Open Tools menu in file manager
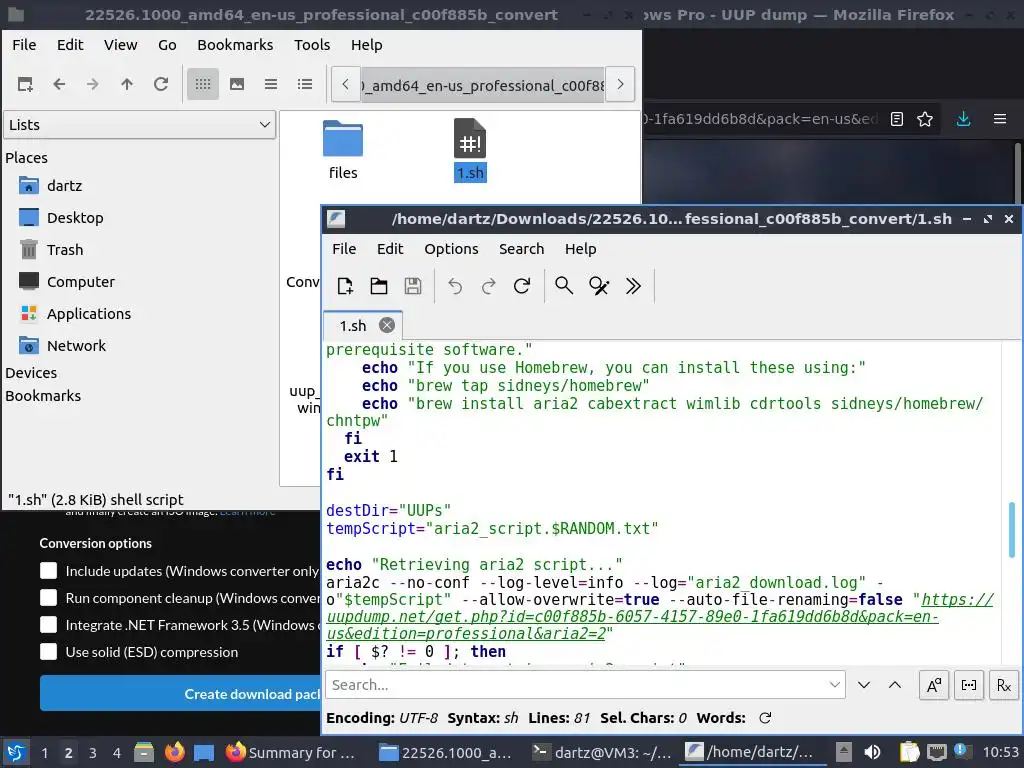Screen dimensions: 1024x768 pos(312,45)
